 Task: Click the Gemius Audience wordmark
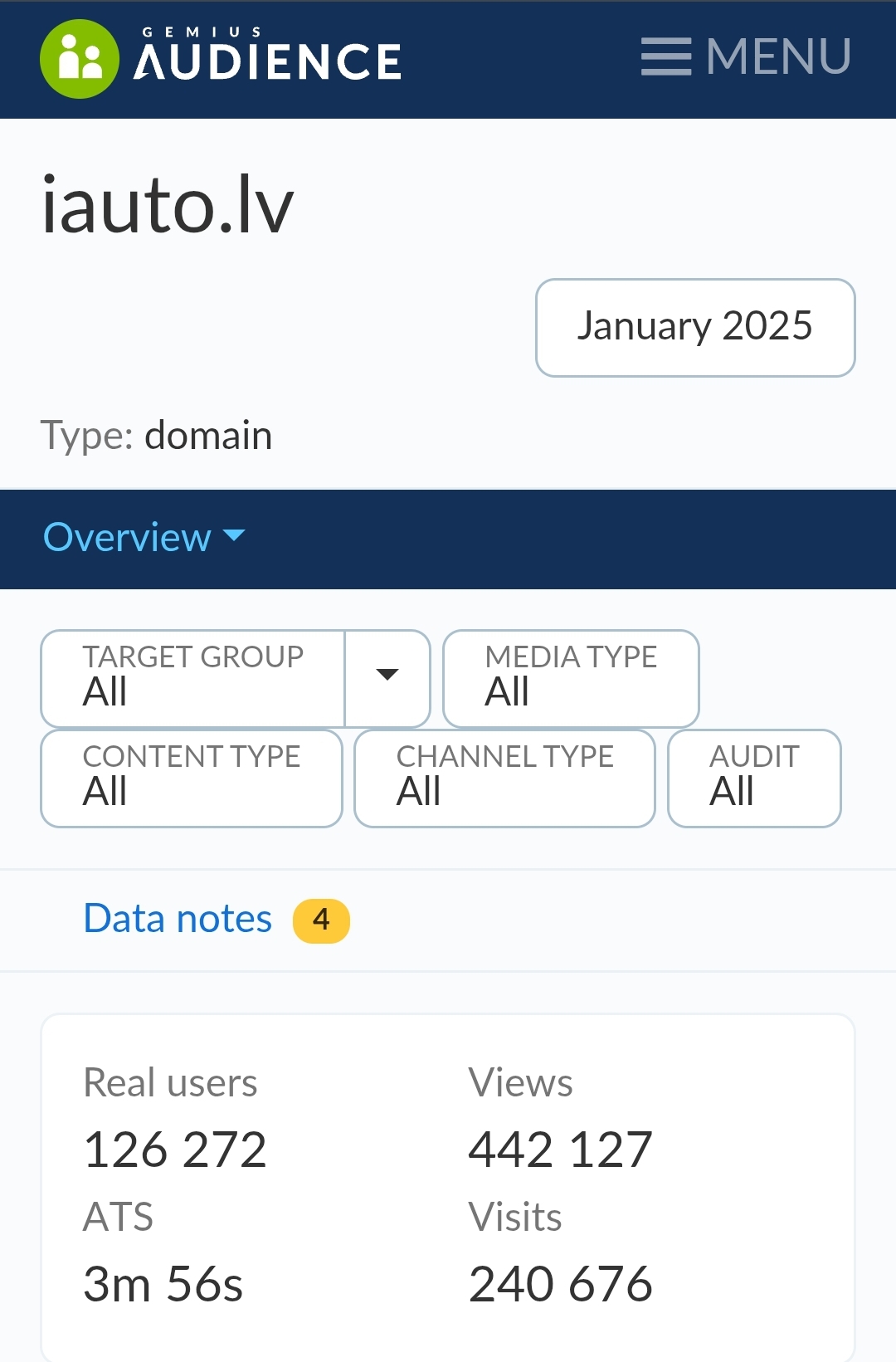[267, 60]
